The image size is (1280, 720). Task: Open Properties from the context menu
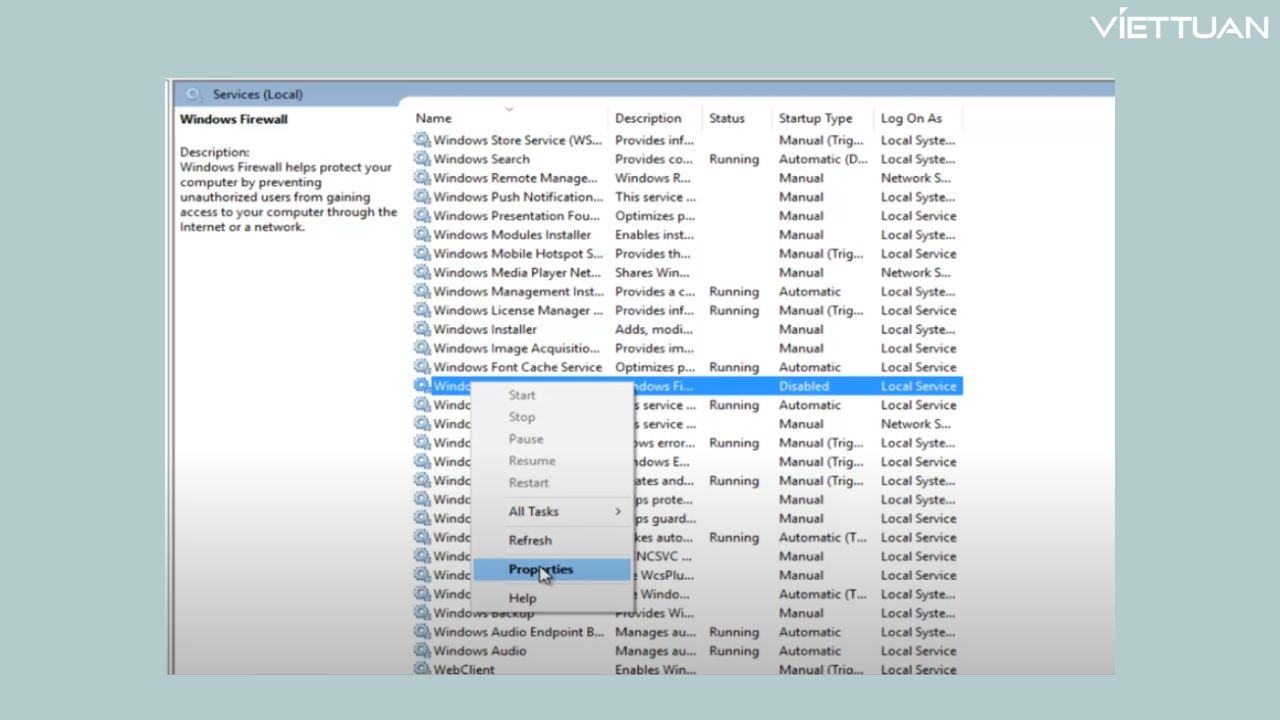(x=541, y=569)
